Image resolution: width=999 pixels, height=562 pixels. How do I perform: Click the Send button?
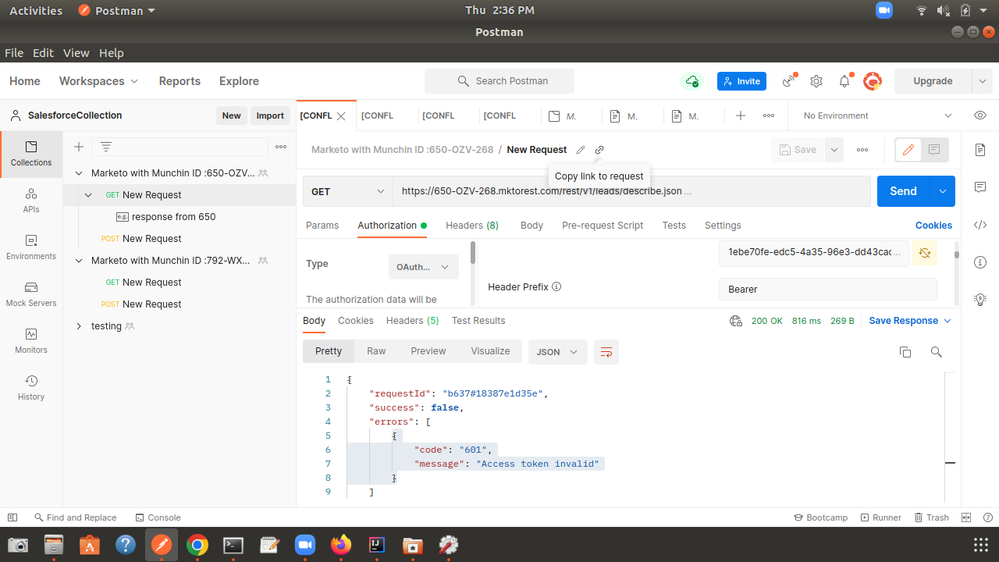click(903, 191)
